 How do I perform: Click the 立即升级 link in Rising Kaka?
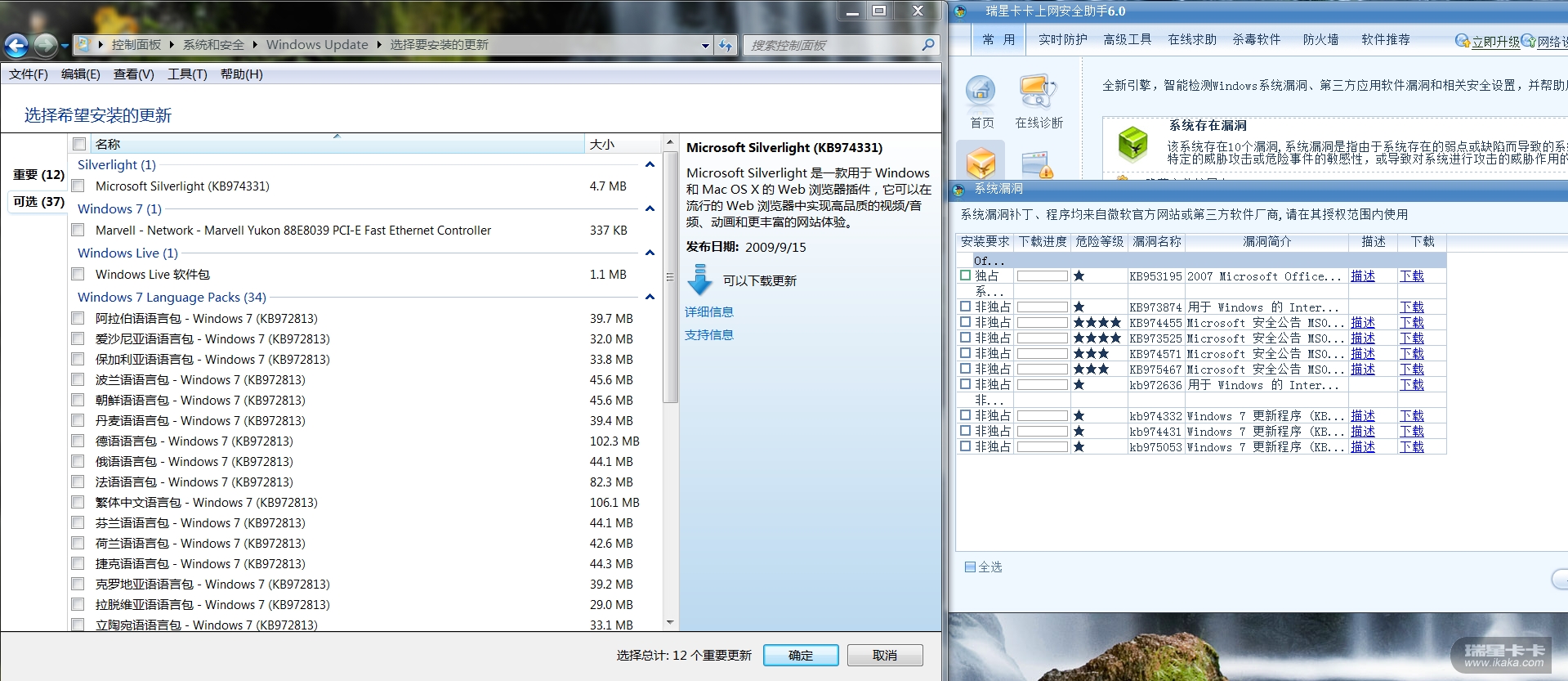[x=1496, y=42]
